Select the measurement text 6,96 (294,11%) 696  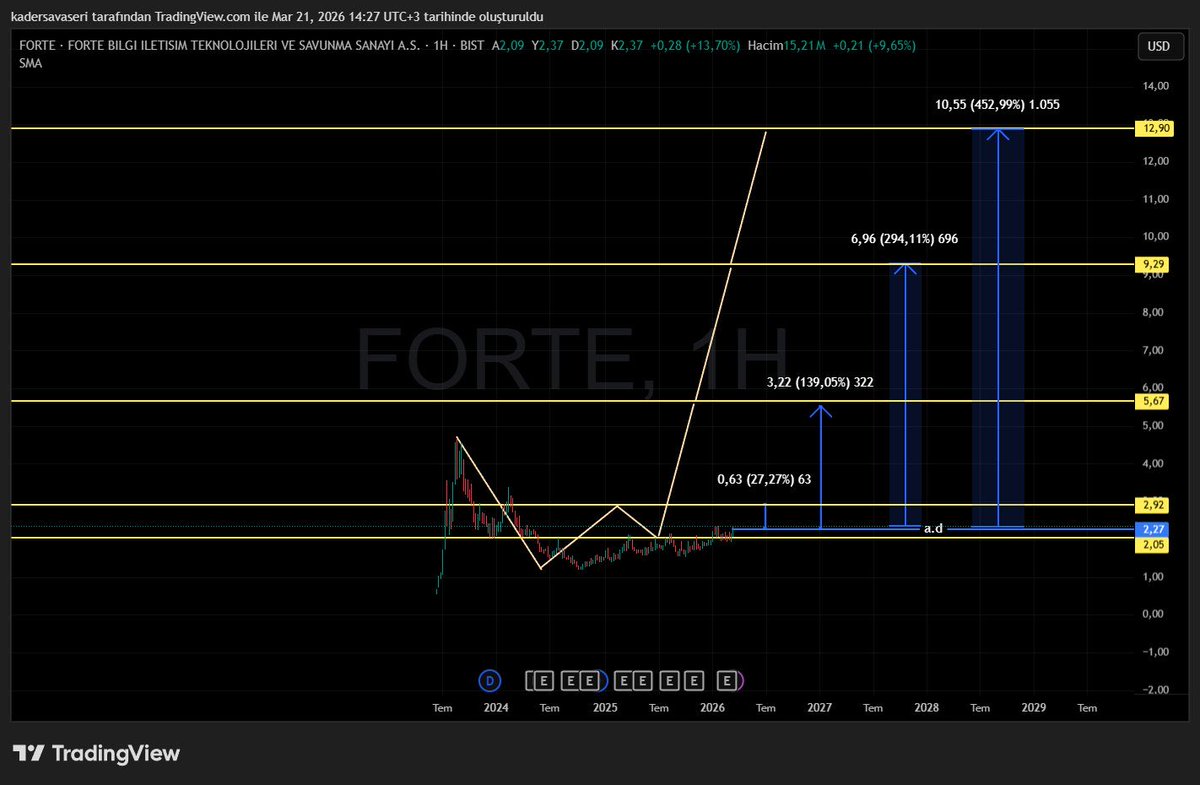point(905,239)
